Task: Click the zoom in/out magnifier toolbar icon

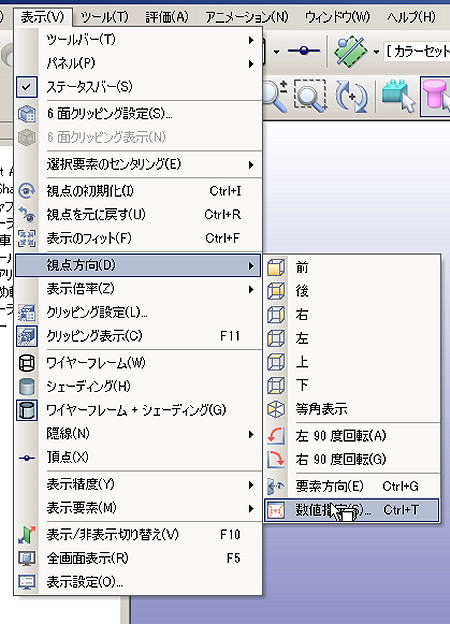Action: (x=275, y=96)
